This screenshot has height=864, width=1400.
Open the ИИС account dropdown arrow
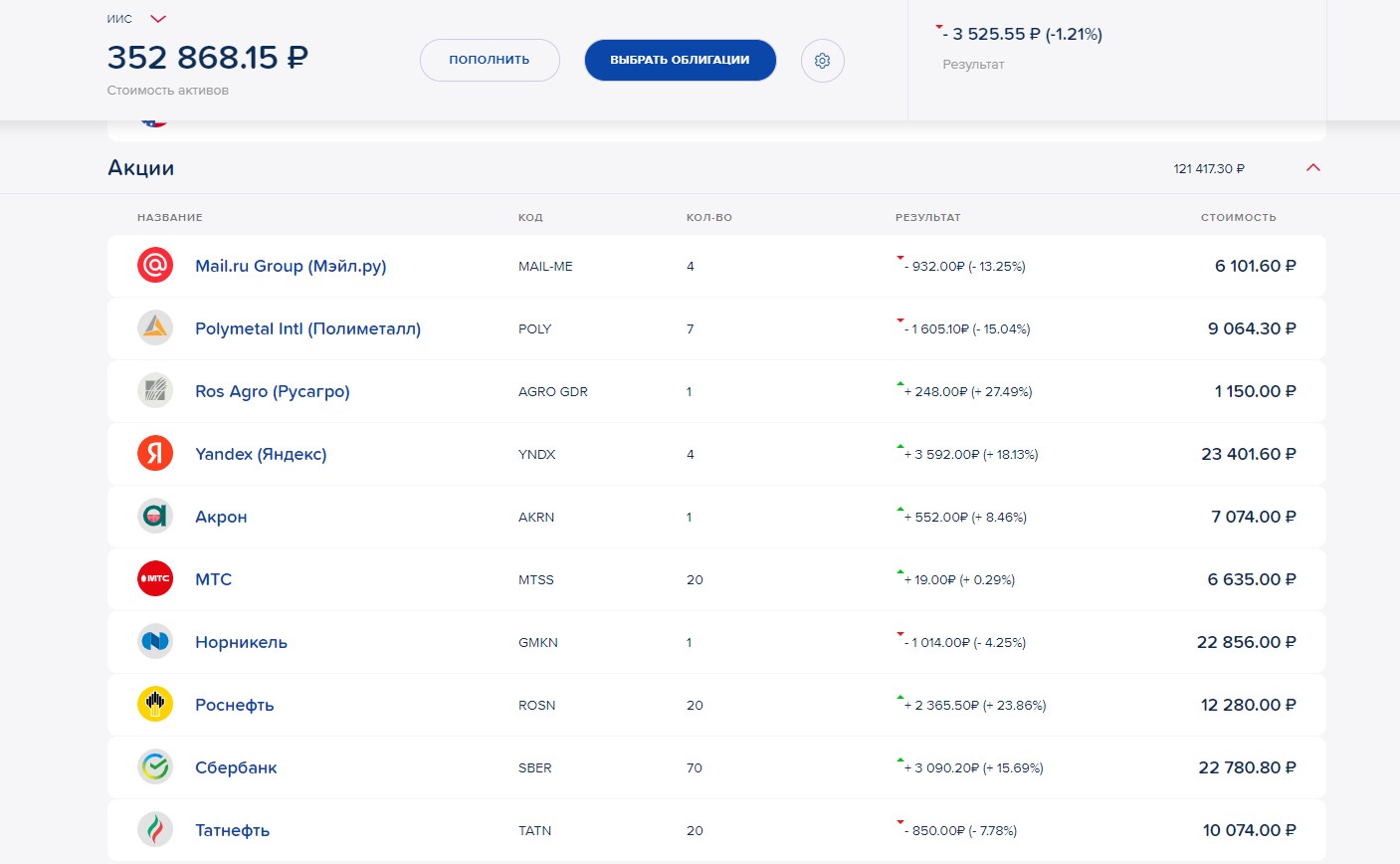pyautogui.click(x=157, y=19)
